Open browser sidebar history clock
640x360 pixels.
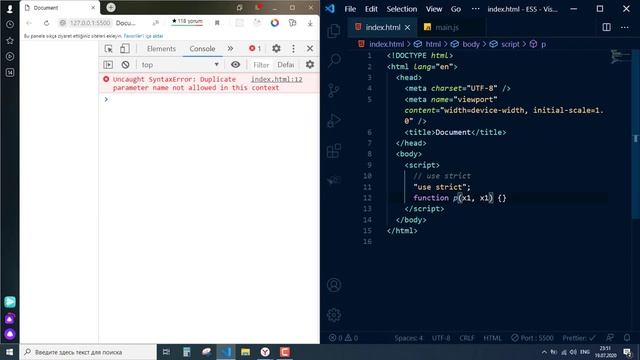click(x=10, y=24)
